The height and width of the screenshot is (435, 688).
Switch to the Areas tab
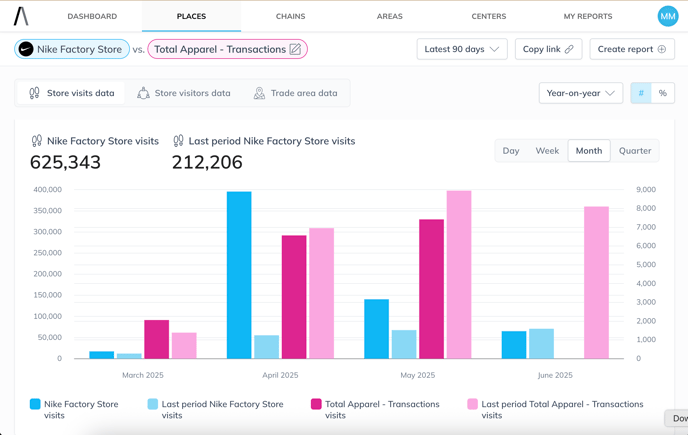click(390, 16)
